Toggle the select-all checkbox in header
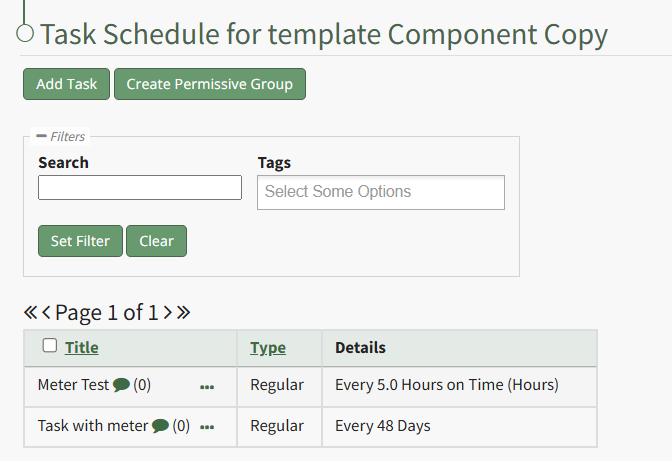 pyautogui.click(x=50, y=346)
